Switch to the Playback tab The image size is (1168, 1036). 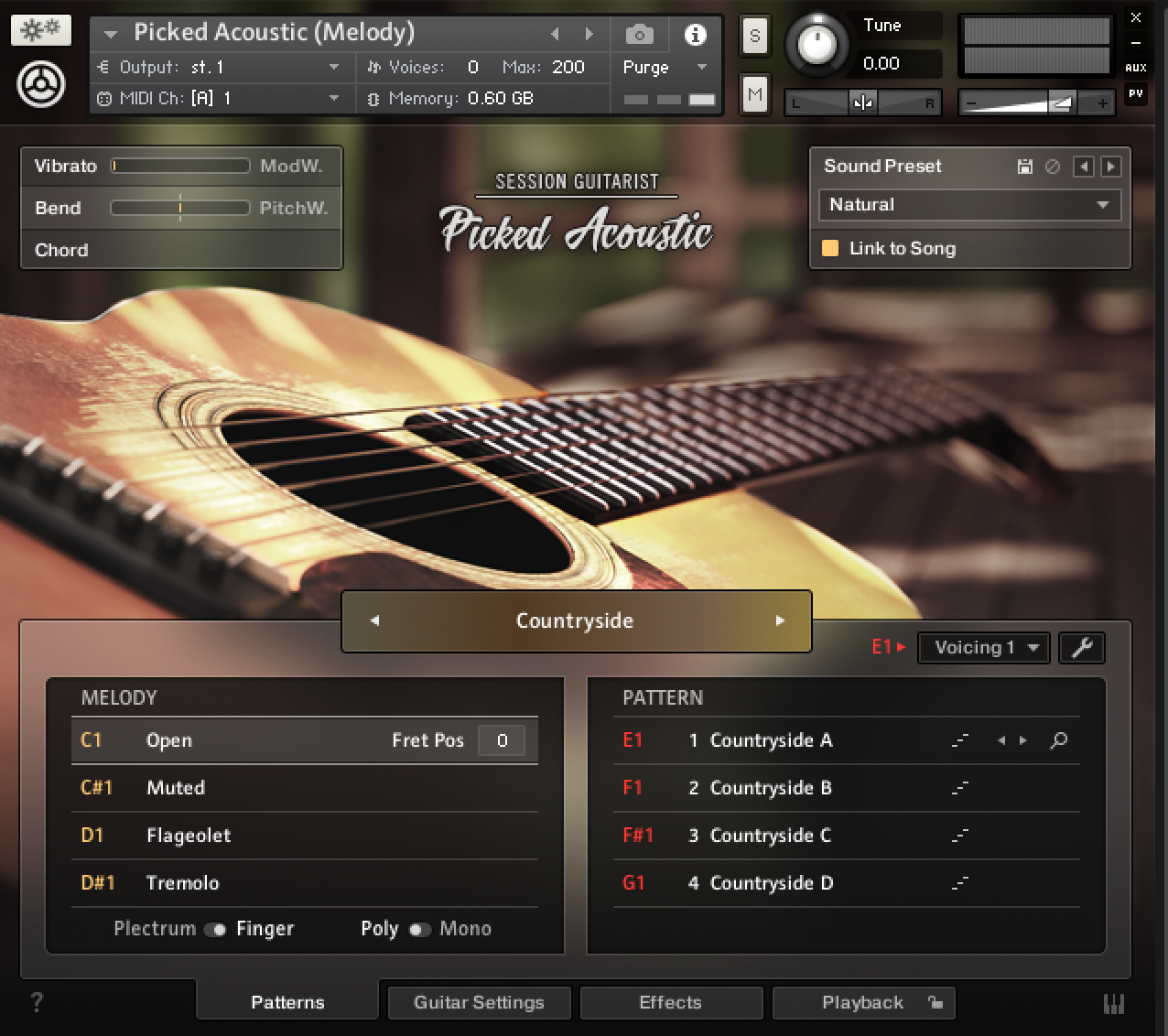coord(862,1002)
